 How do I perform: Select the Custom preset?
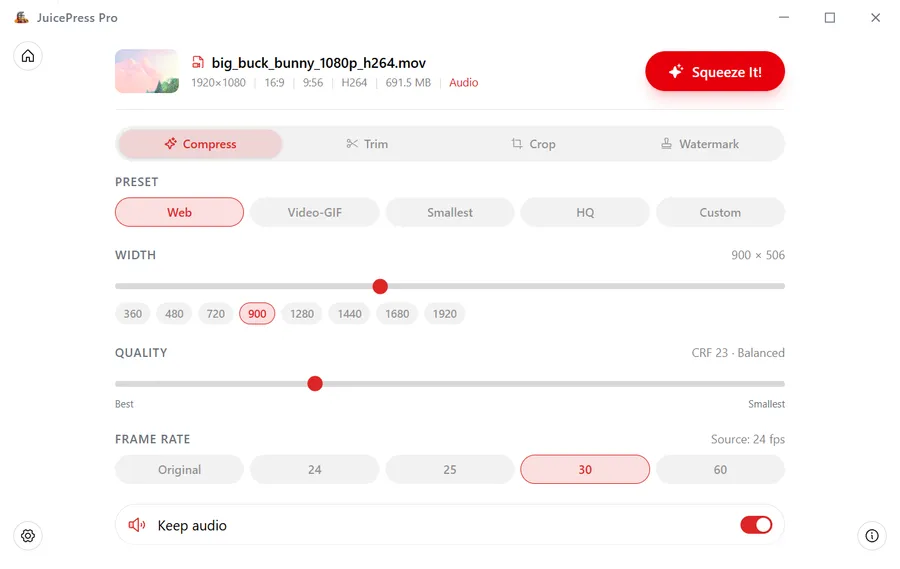[720, 212]
